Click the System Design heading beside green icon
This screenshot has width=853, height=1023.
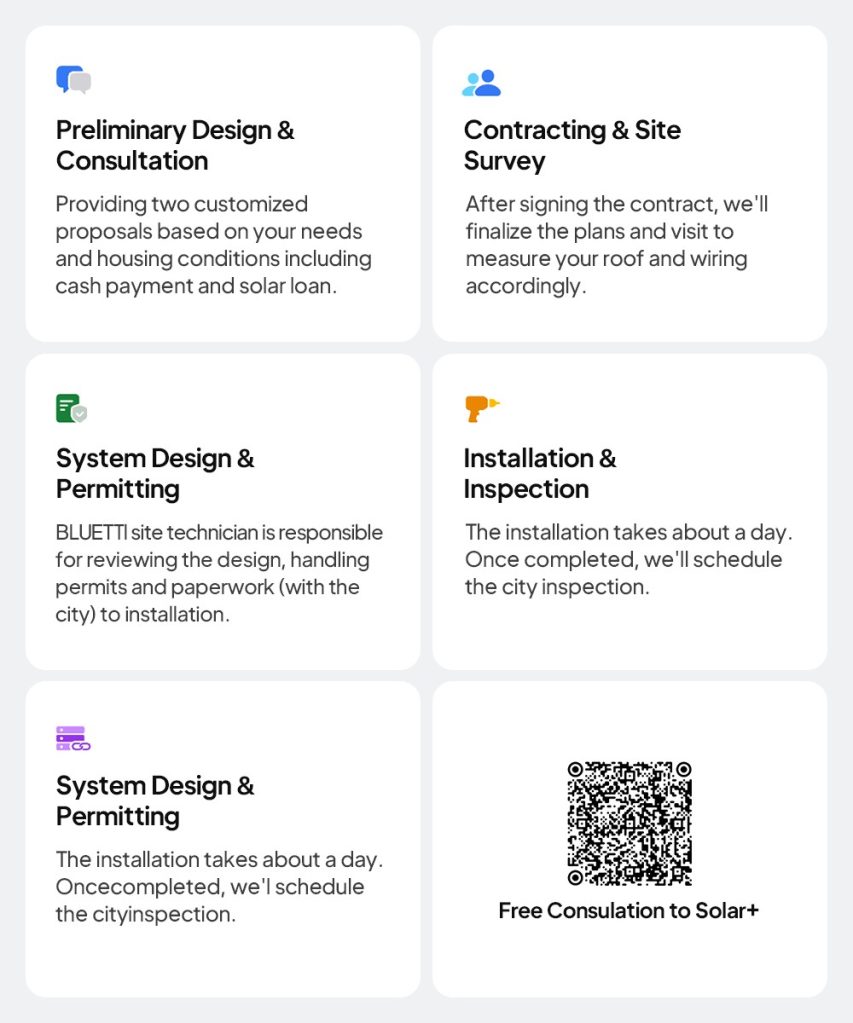tap(155, 474)
